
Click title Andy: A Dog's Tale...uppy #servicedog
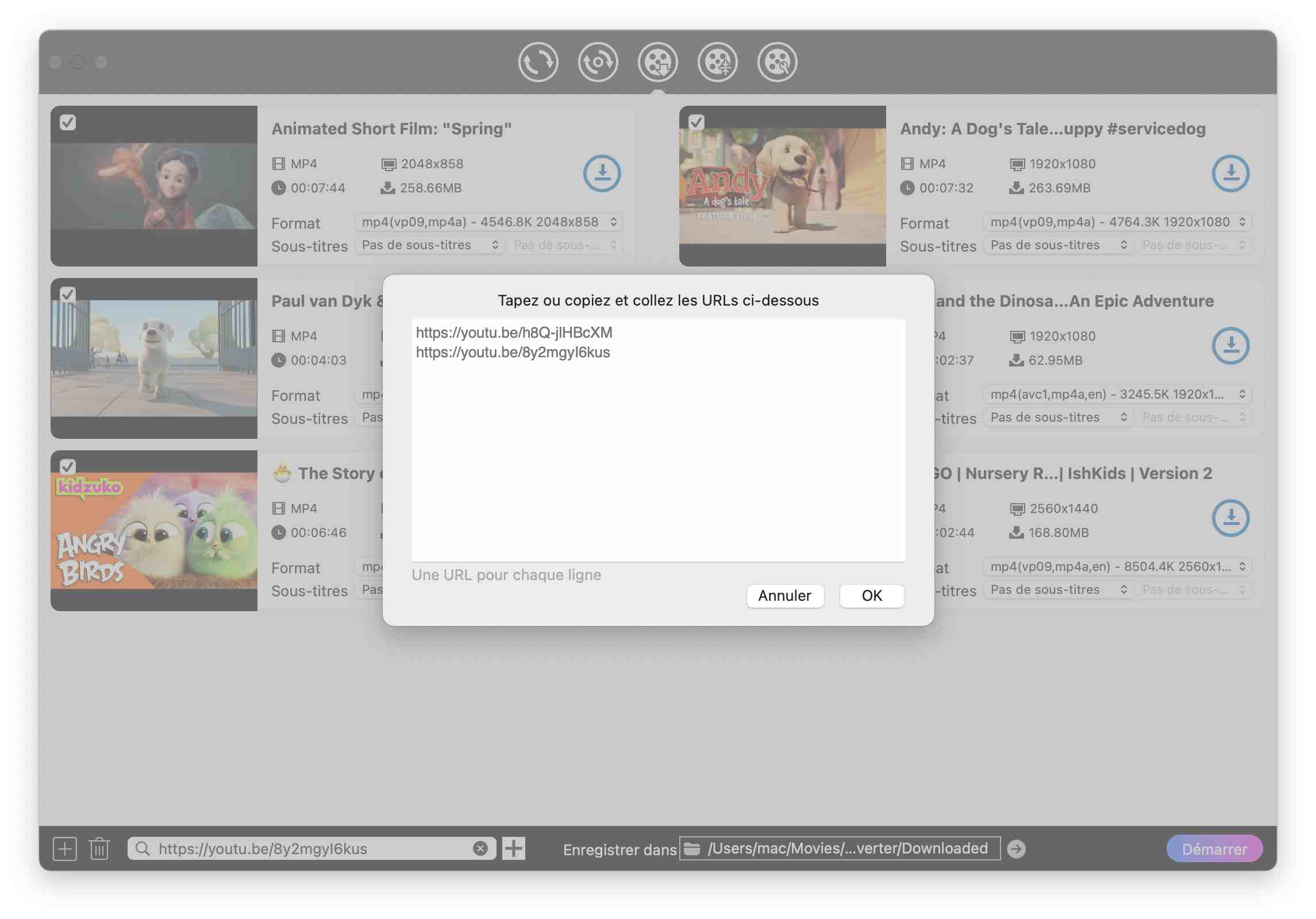(x=1053, y=129)
